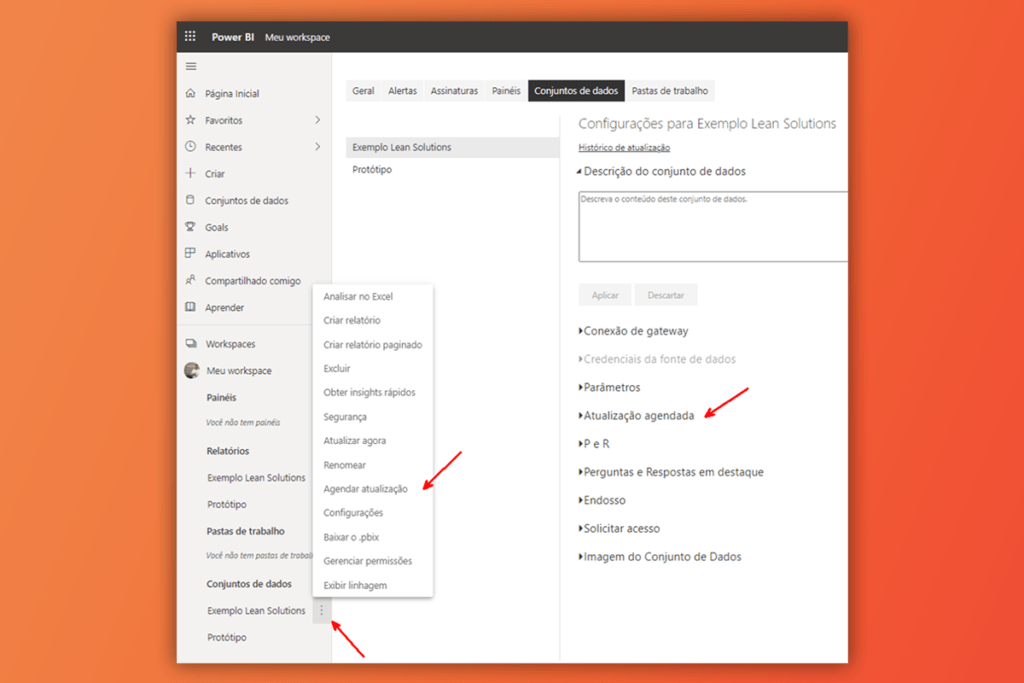The image size is (1024, 683).
Task: Collapse the hamburger navigation menu
Action: pos(191,66)
